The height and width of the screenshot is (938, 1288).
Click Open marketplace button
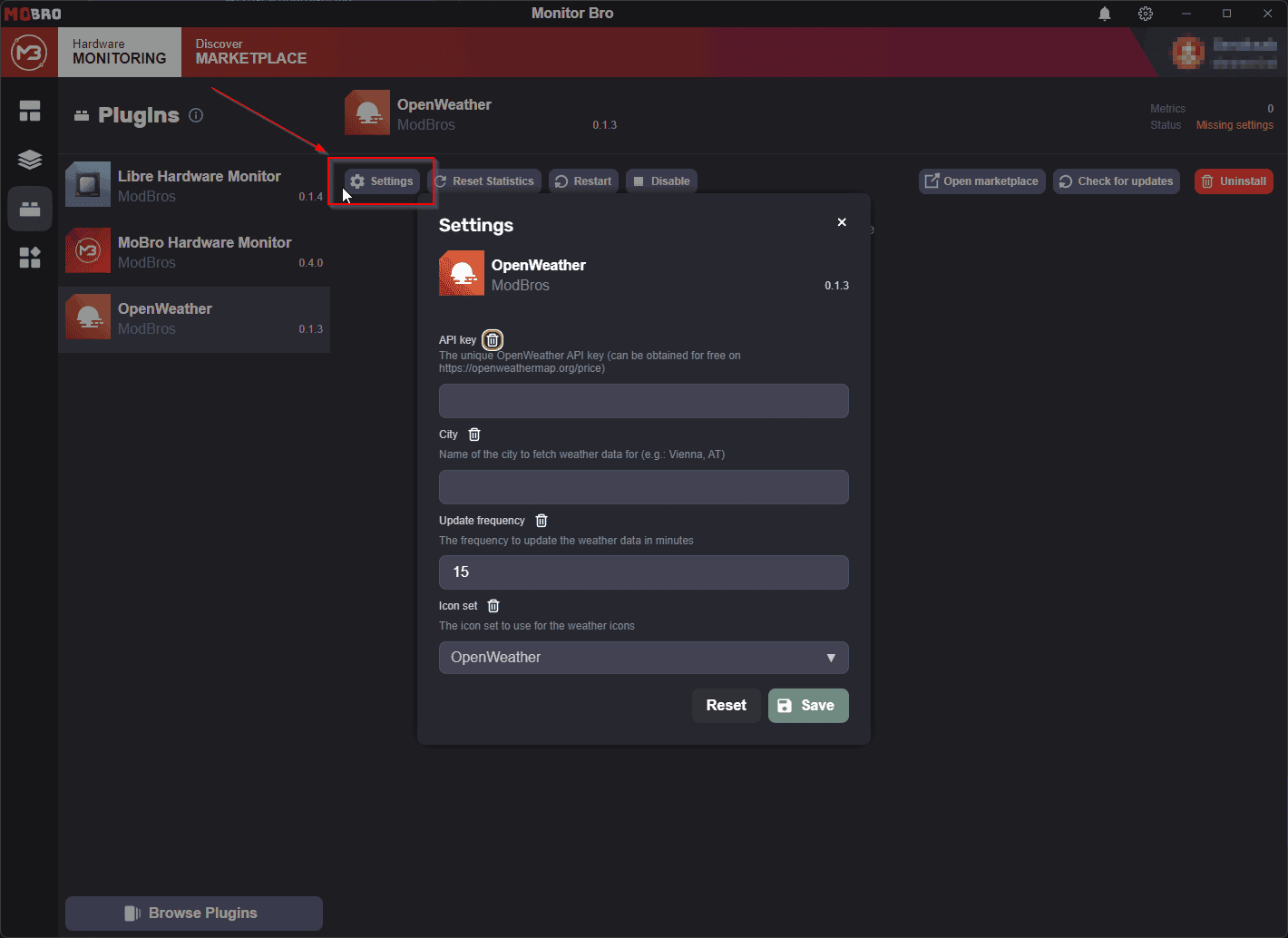coord(982,181)
